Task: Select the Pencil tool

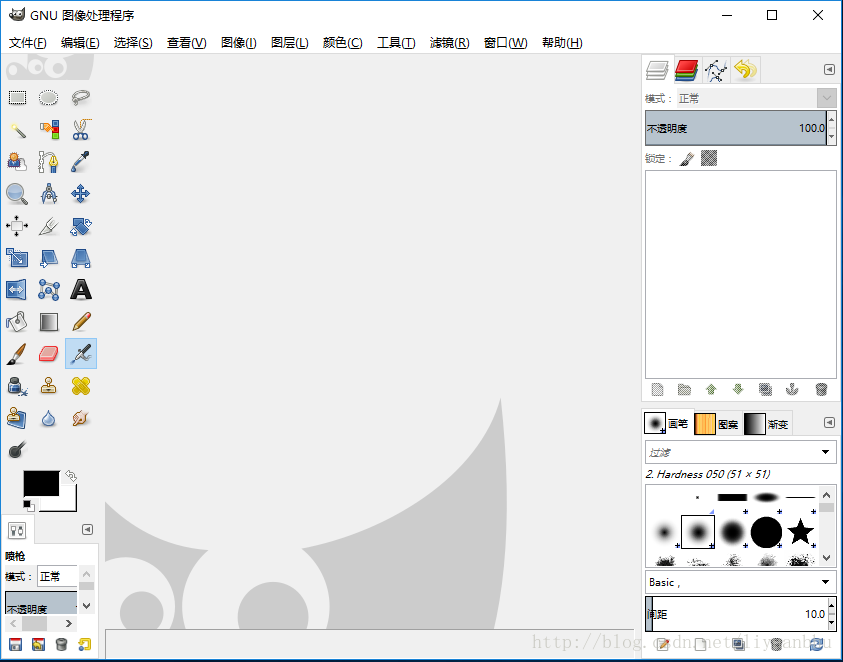Action: coord(81,322)
